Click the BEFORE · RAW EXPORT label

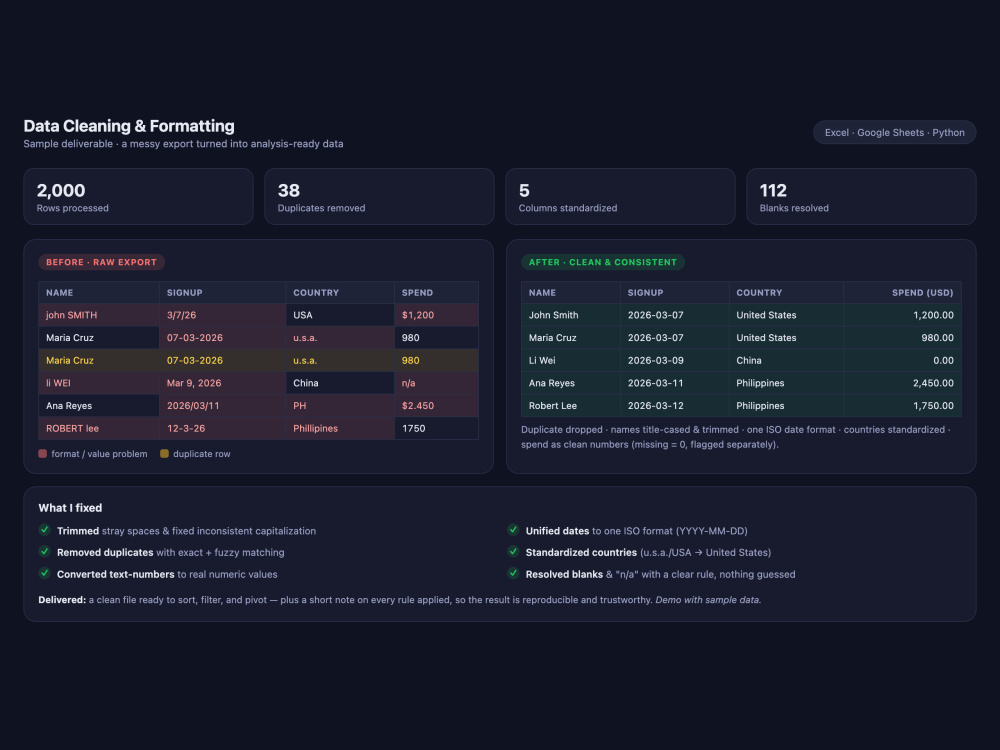pos(101,262)
